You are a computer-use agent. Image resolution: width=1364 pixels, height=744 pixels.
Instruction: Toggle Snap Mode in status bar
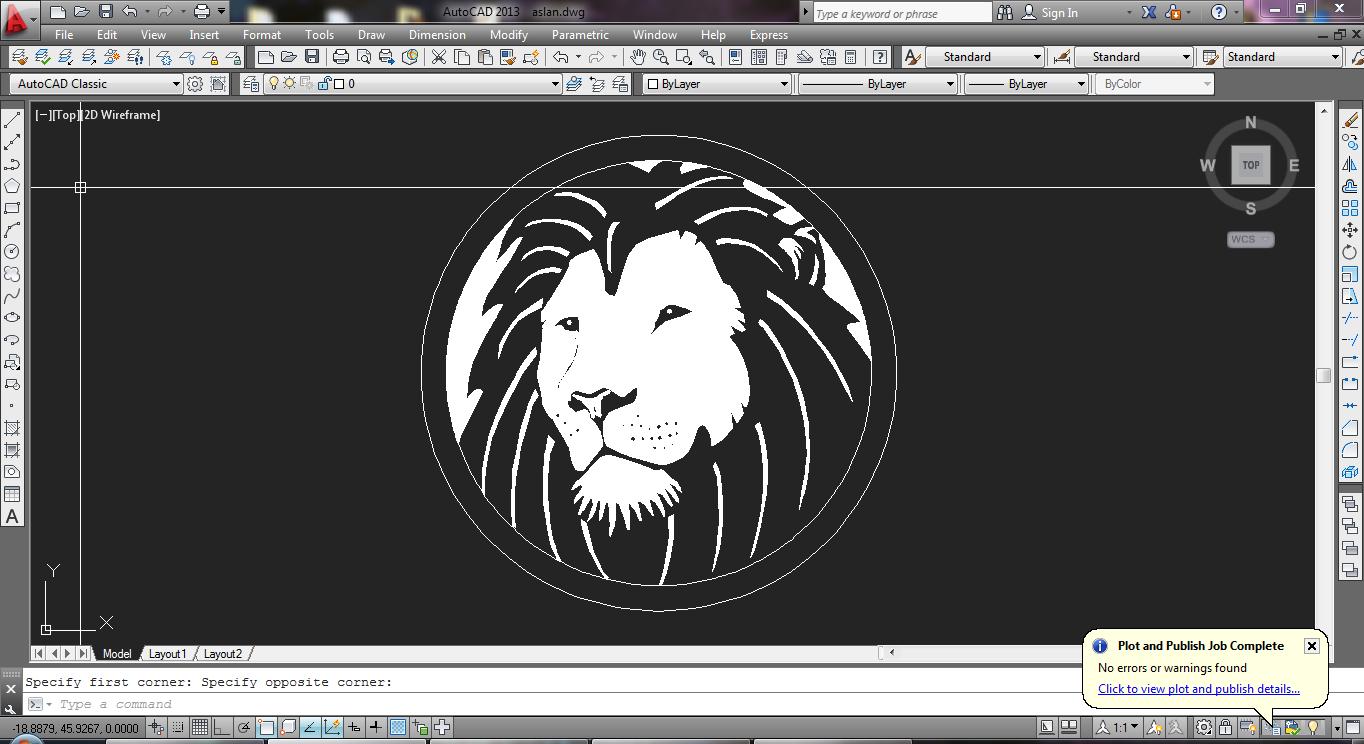point(177,727)
